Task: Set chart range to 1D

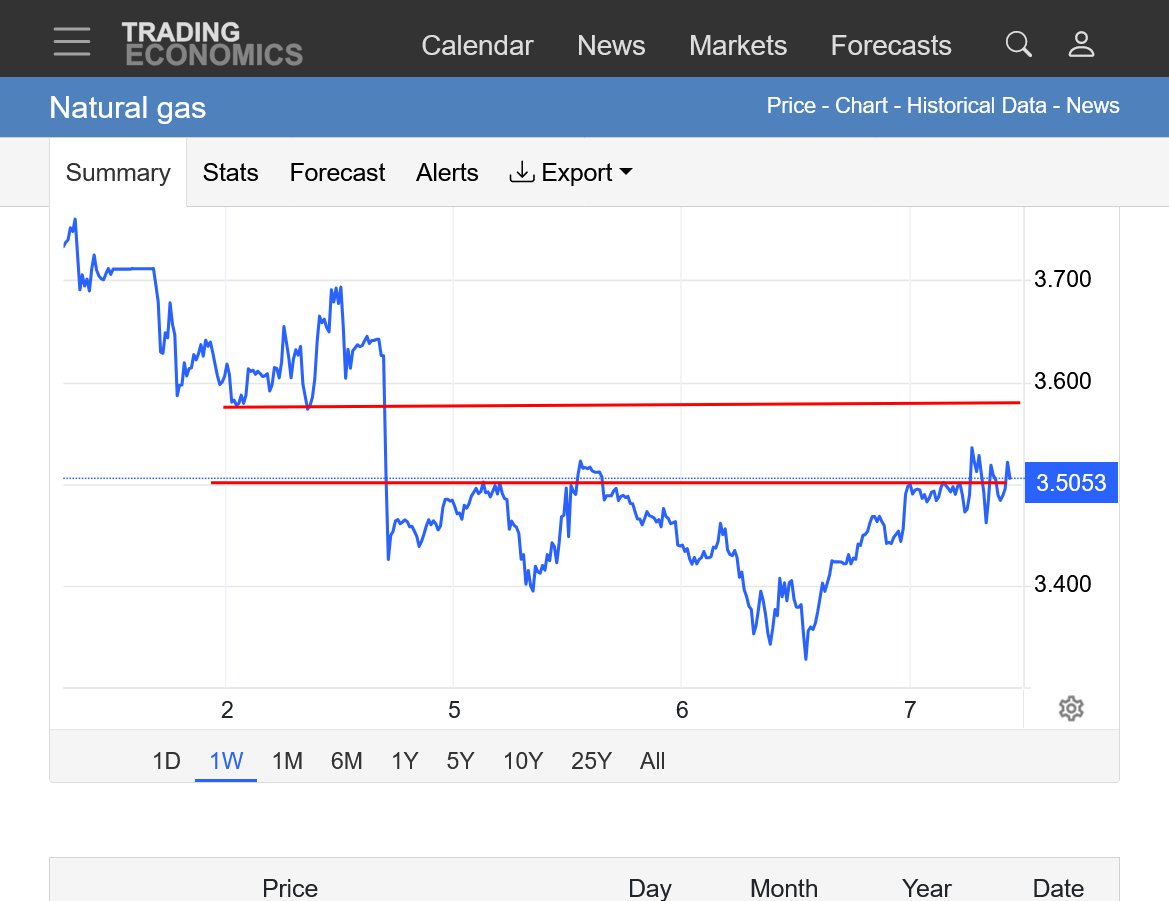Action: pos(166,761)
